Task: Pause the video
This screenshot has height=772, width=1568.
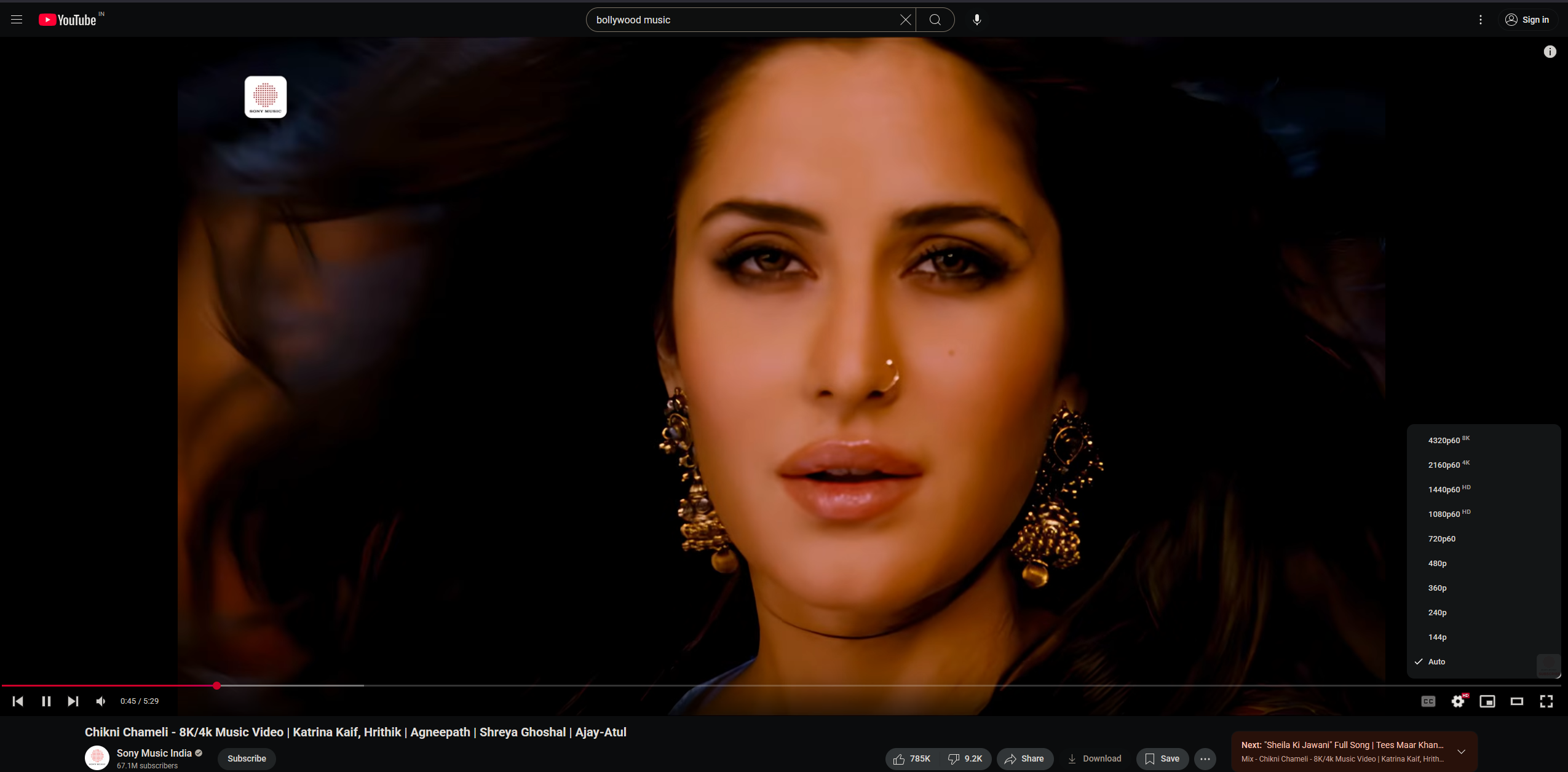Action: [46, 701]
